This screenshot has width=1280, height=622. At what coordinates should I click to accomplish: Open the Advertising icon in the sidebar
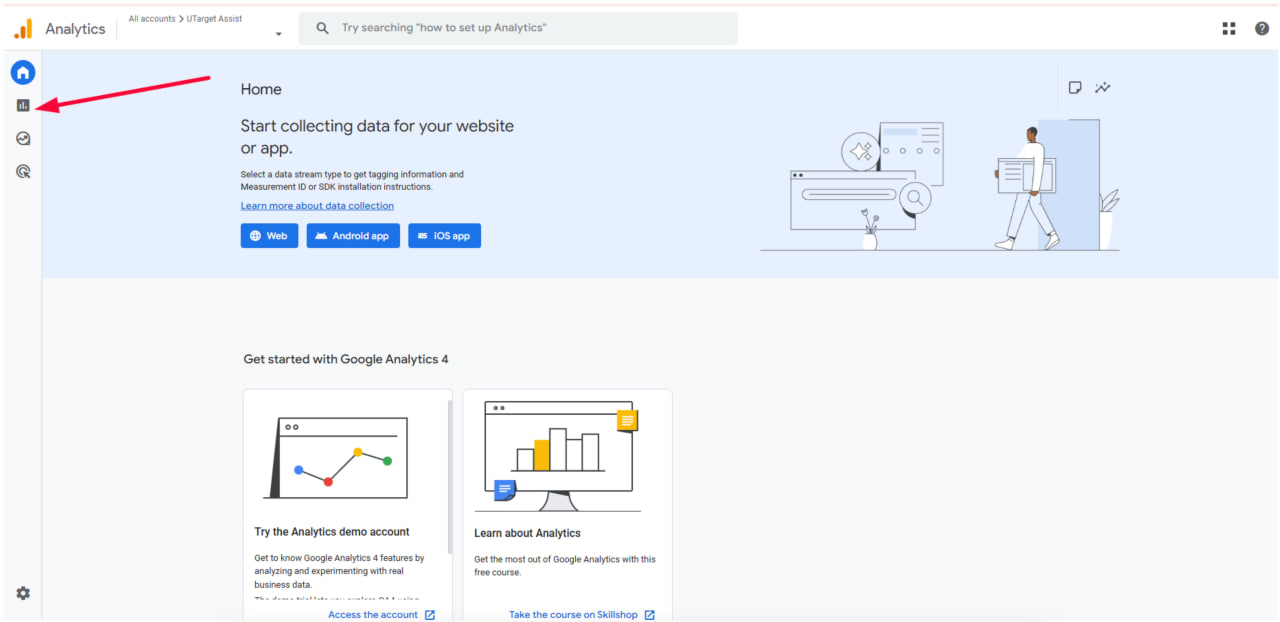point(23,172)
